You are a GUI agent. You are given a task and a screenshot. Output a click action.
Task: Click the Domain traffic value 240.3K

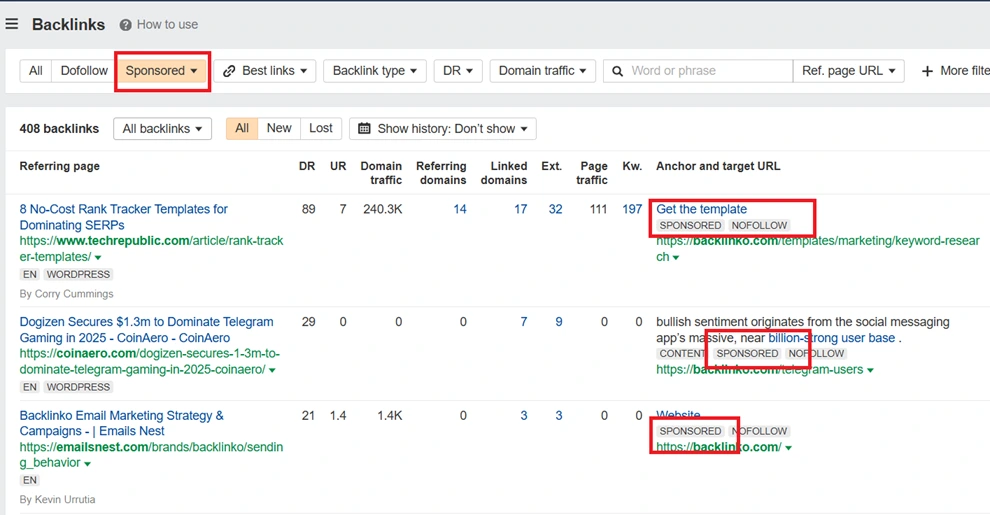[383, 209]
